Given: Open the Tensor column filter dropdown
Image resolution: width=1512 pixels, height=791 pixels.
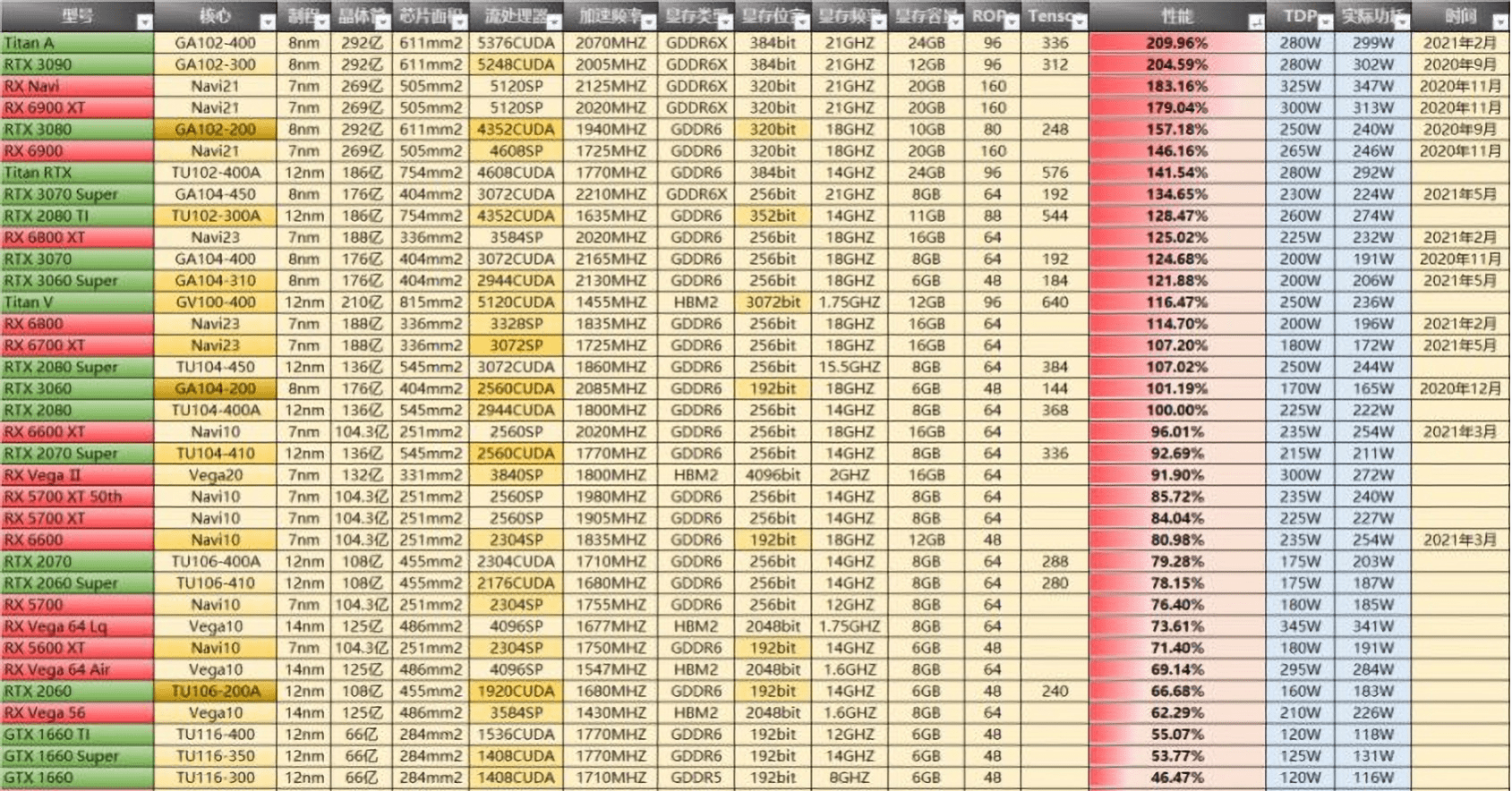Looking at the screenshot, I should coord(1080,21).
